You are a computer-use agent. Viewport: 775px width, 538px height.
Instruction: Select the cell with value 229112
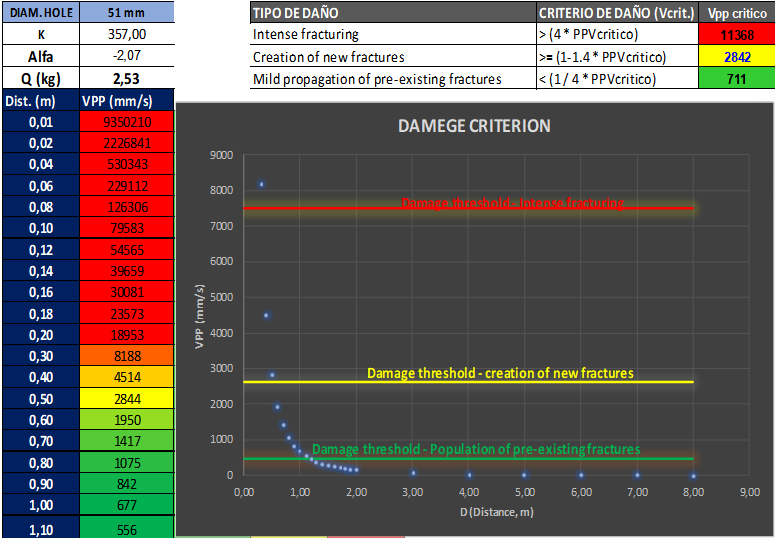[x=127, y=186]
